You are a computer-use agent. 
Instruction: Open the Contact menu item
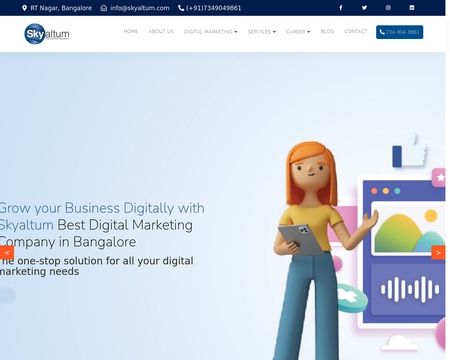coord(356,31)
